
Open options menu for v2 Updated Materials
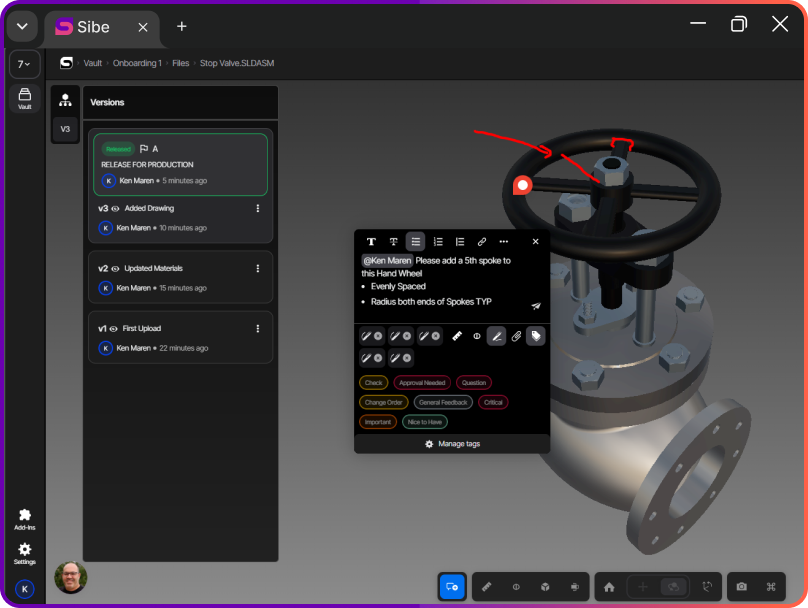point(258,268)
